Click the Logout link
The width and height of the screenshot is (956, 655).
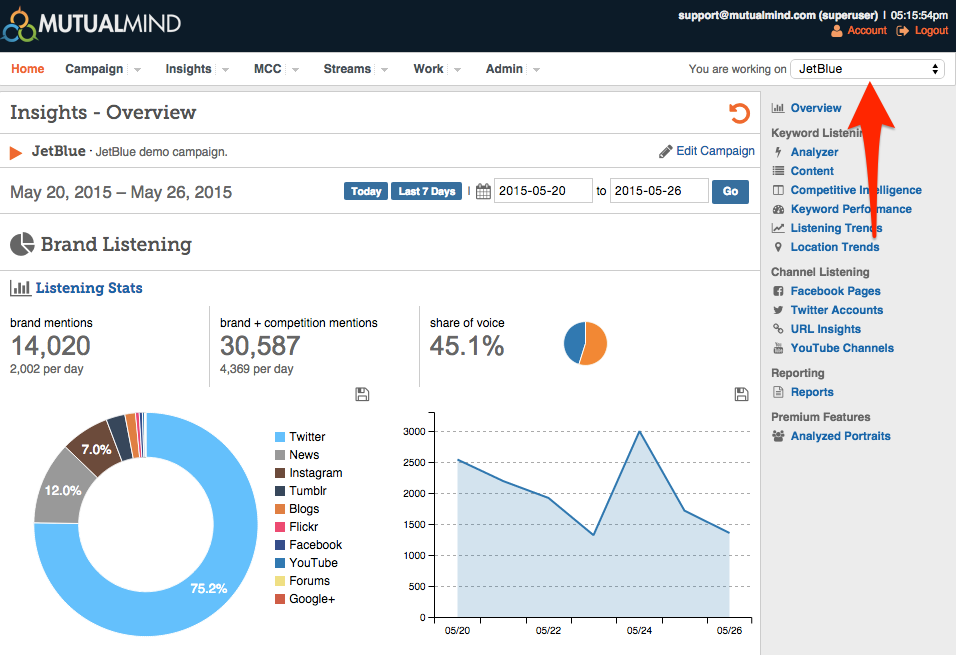[x=932, y=30]
